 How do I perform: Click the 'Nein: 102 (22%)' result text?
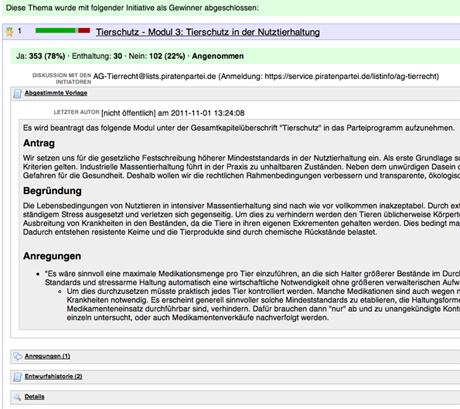[x=157, y=56]
